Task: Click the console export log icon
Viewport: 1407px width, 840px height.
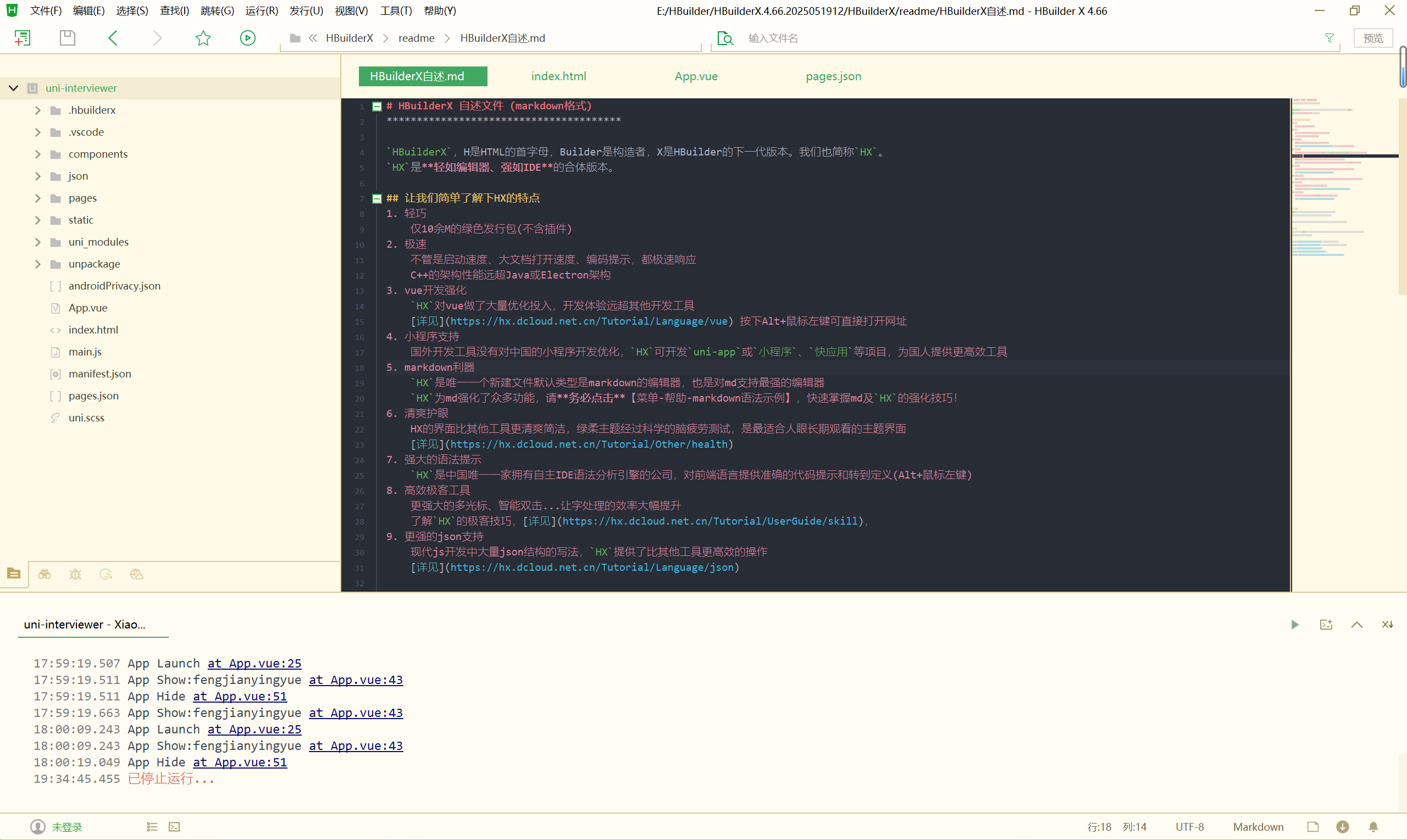Action: (x=1326, y=624)
